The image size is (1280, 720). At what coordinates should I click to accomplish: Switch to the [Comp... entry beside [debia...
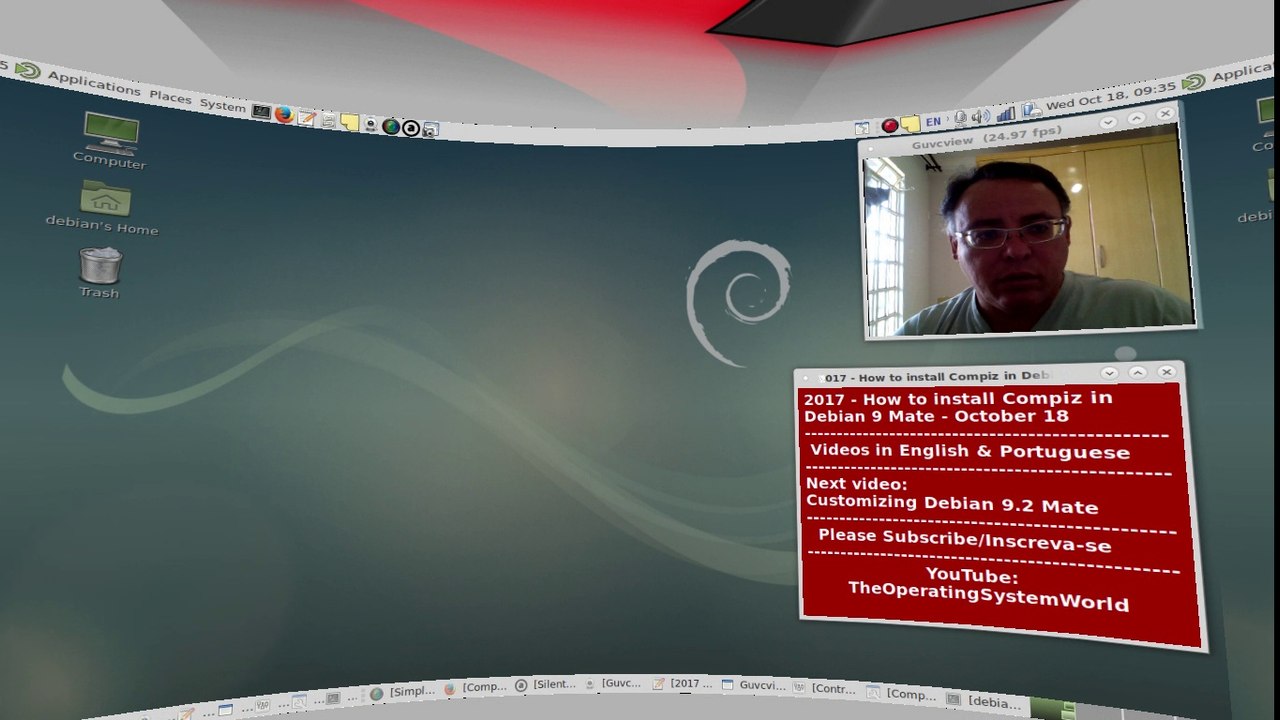[901, 693]
